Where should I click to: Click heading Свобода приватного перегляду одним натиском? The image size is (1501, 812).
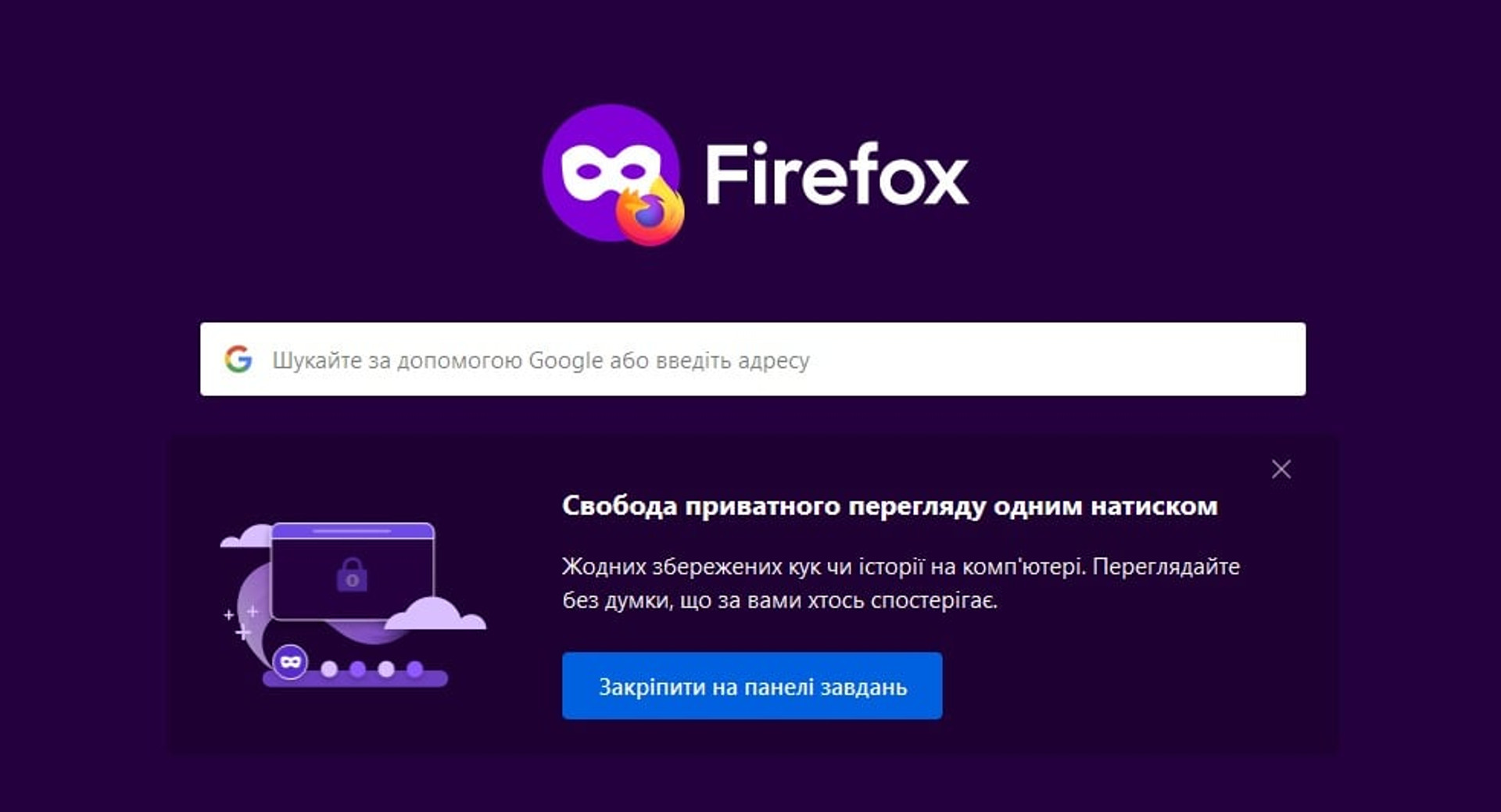890,506
